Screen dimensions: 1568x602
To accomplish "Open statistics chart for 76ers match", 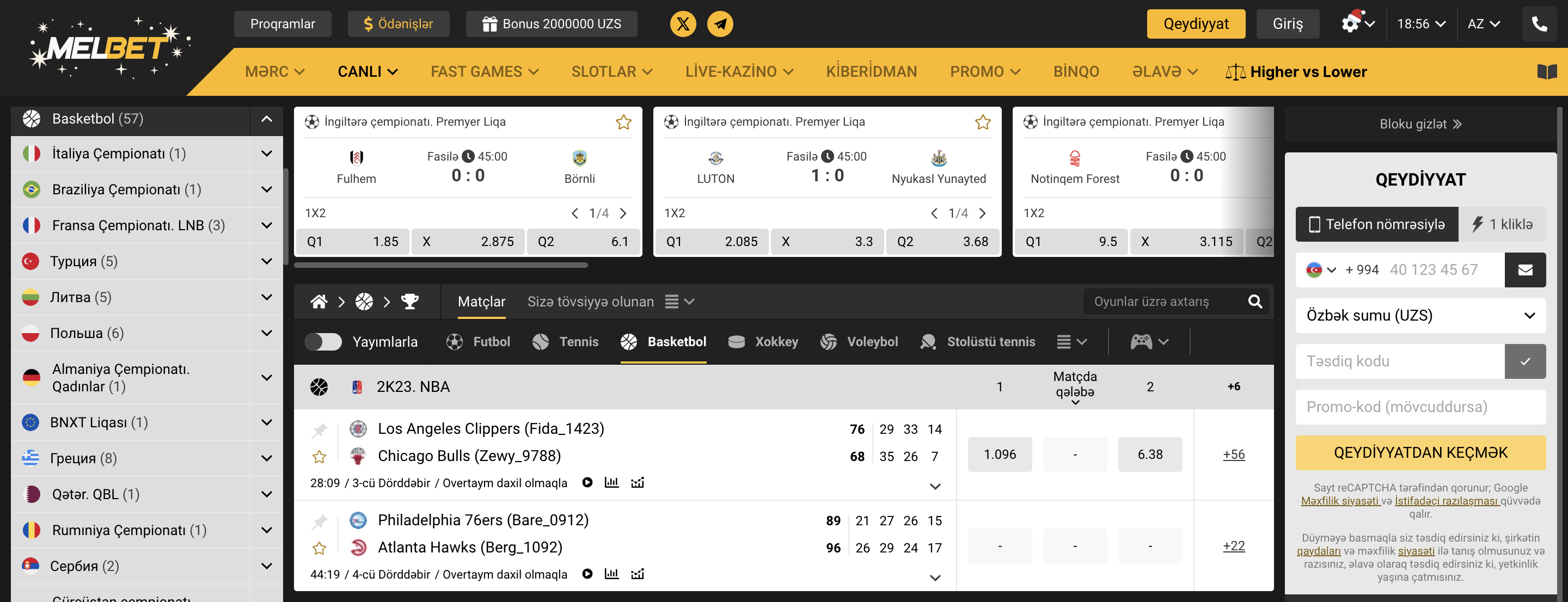I will click(611, 573).
